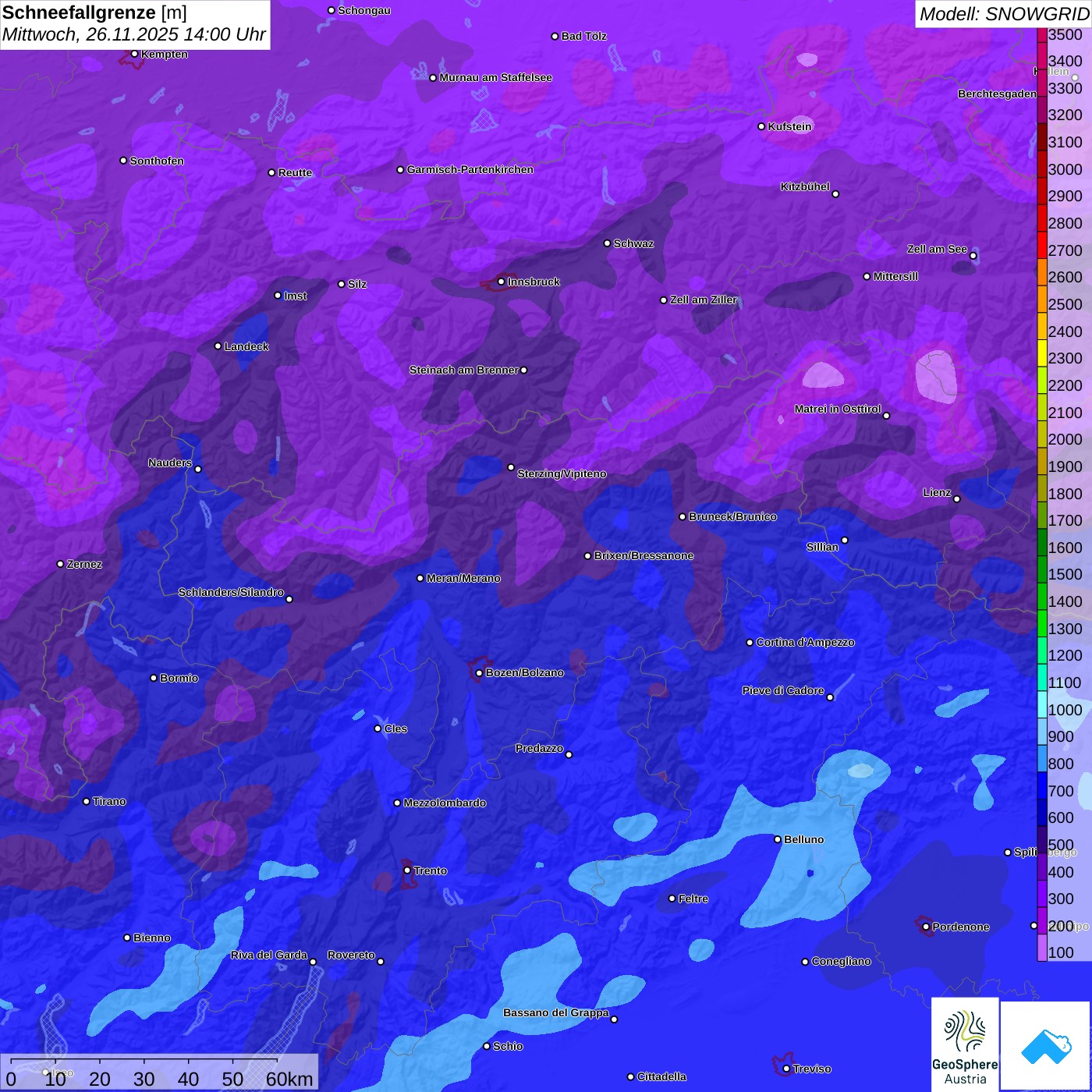Click the 60km scale bar label
This screenshot has height=1092, width=1092.
click(289, 1079)
